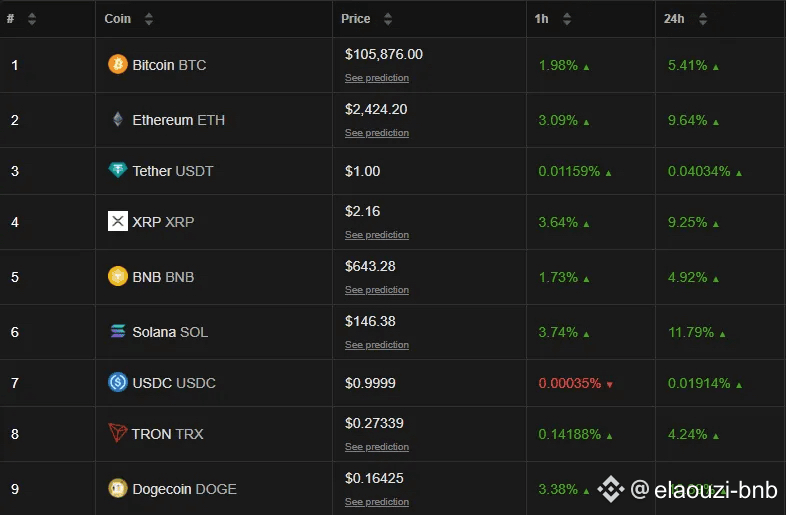786x515 pixels.
Task: Open See prediction link for Bitcoin
Action: pos(377,78)
